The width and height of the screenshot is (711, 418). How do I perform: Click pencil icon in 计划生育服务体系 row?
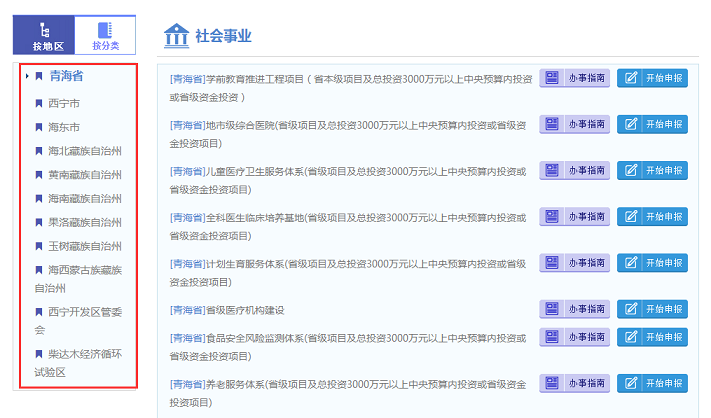click(x=631, y=262)
